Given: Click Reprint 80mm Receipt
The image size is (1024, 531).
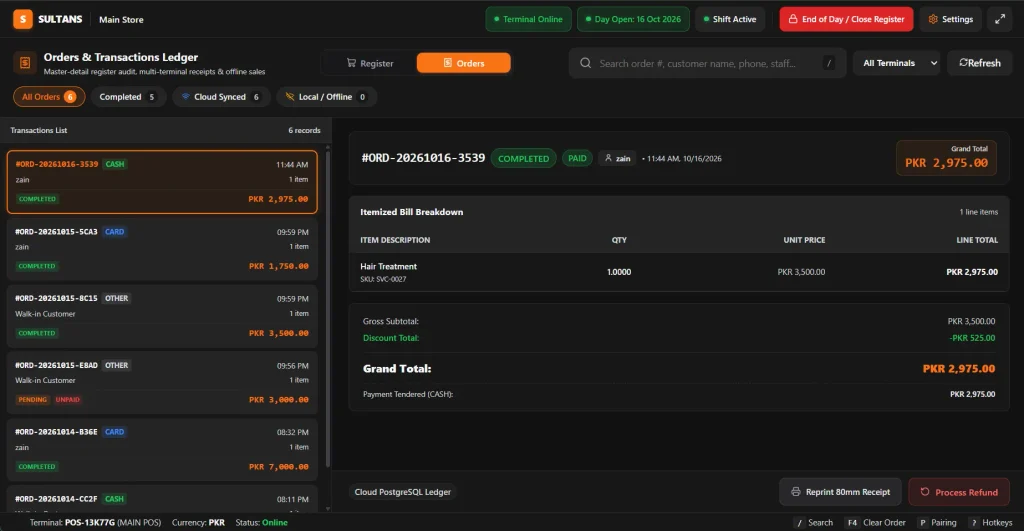Looking at the screenshot, I should click(x=840, y=492).
